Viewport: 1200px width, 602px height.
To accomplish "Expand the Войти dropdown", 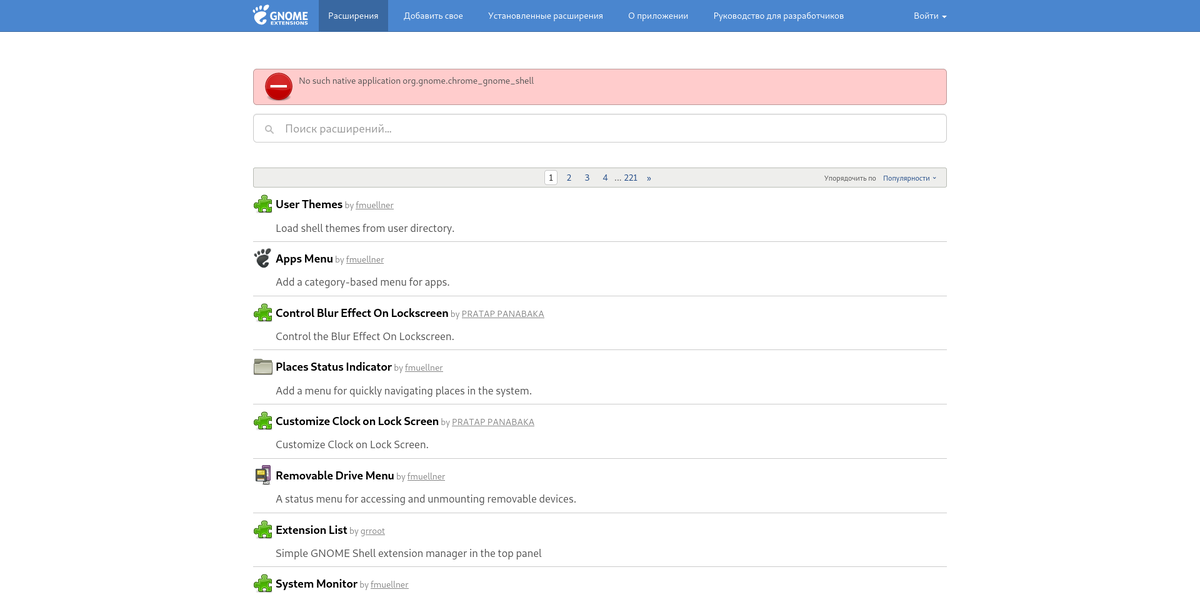I will [x=930, y=16].
